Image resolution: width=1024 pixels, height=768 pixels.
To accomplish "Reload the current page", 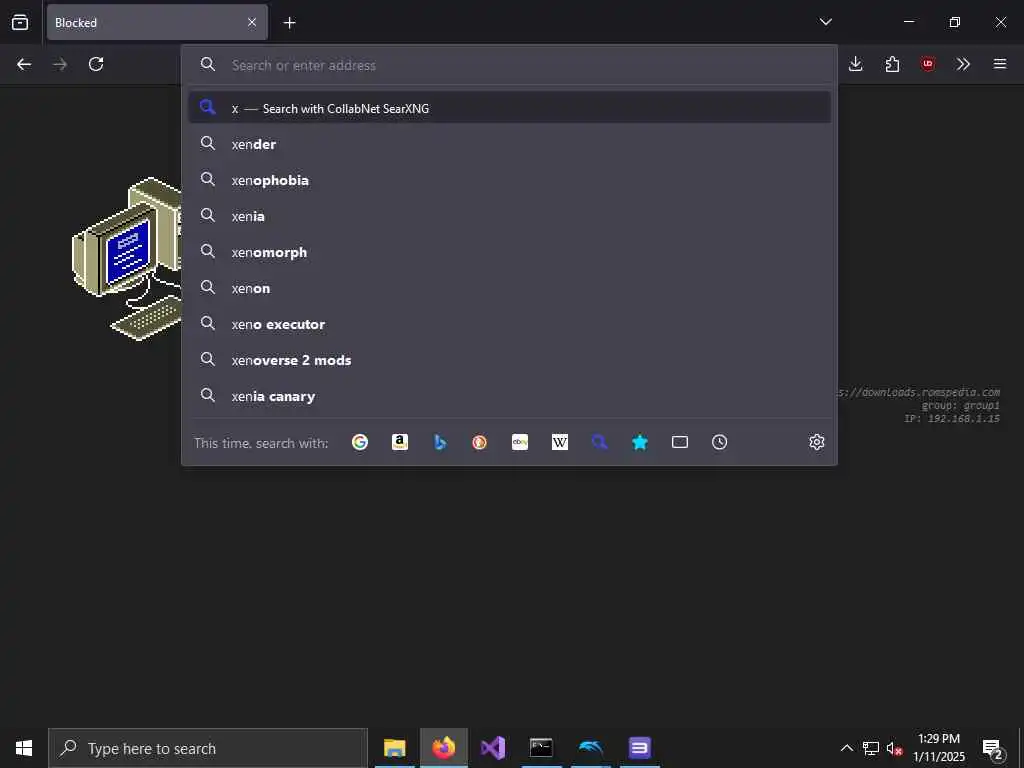I will pyautogui.click(x=96, y=64).
